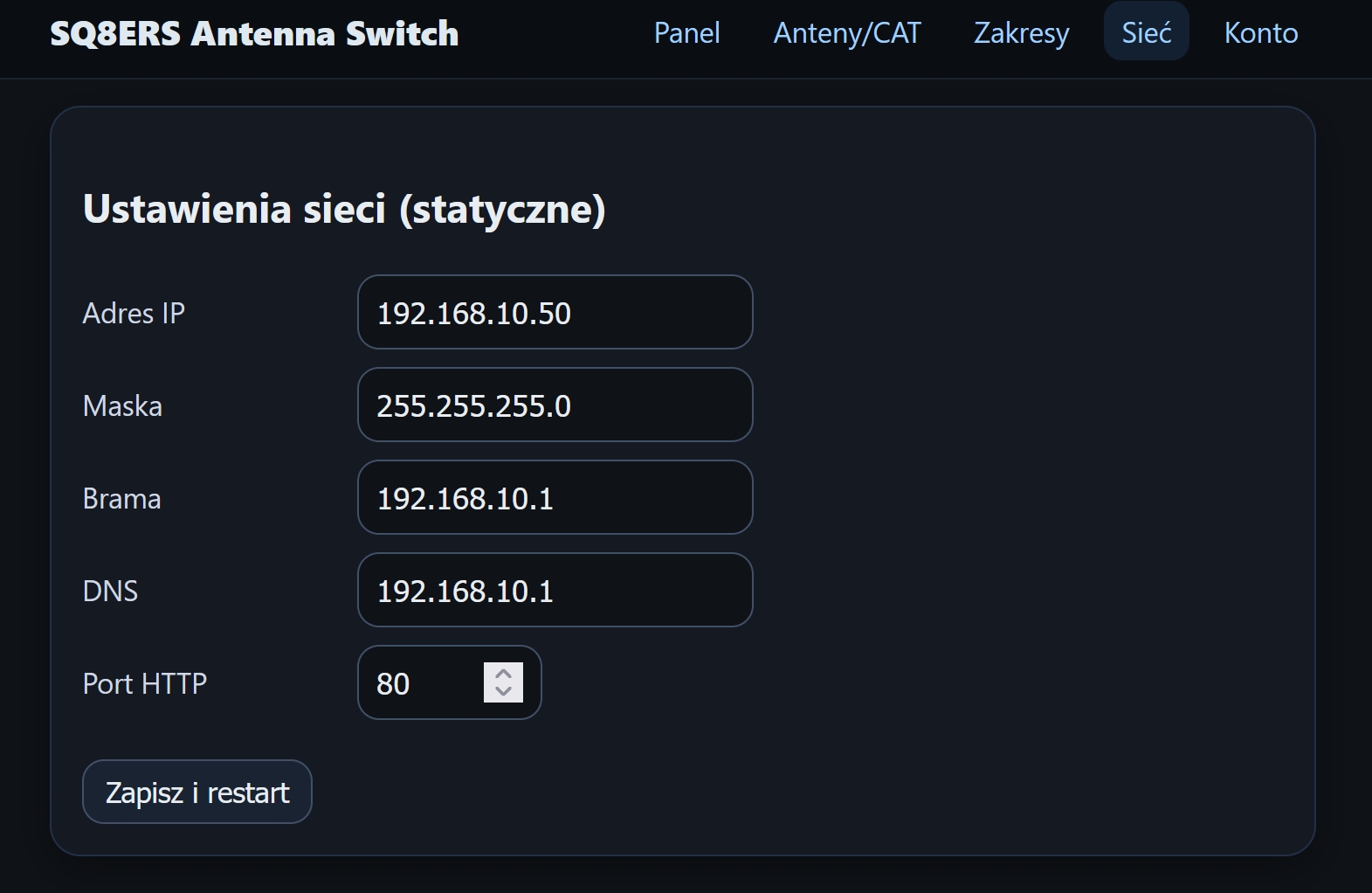Viewport: 1372px width, 893px height.
Task: Increase HTTP port with the up arrow
Action: tap(503, 674)
